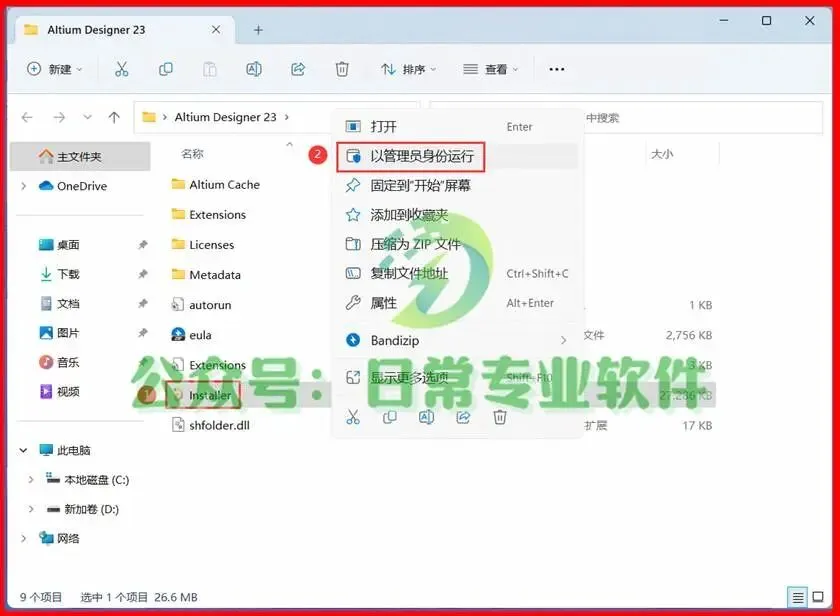The image size is (840, 616).
Task: Collapse 此电脑 tree node
Action: pyautogui.click(x=23, y=450)
